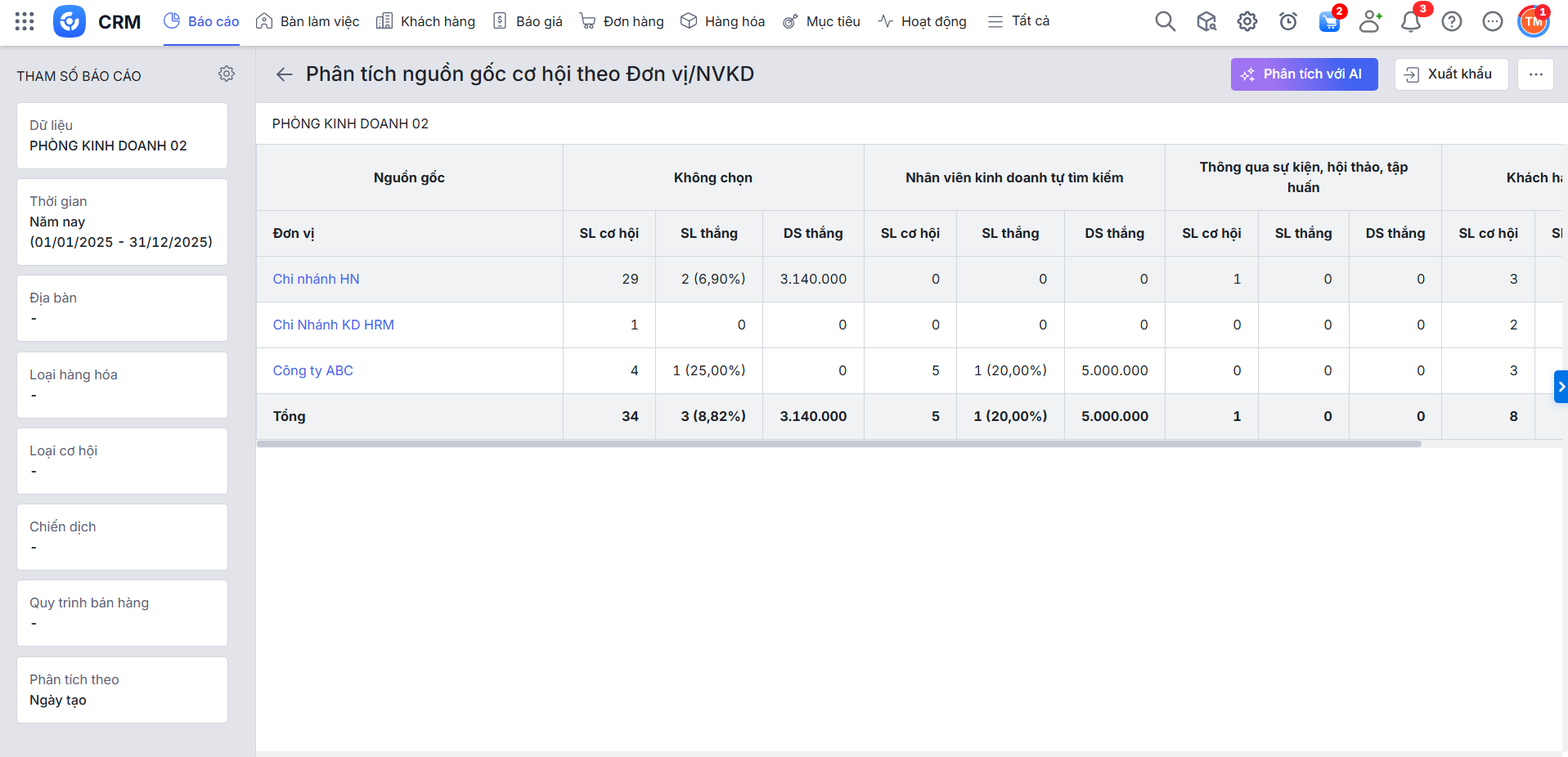This screenshot has width=1568, height=757.
Task: Open the chat messages bubble icon
Action: pos(1492,21)
